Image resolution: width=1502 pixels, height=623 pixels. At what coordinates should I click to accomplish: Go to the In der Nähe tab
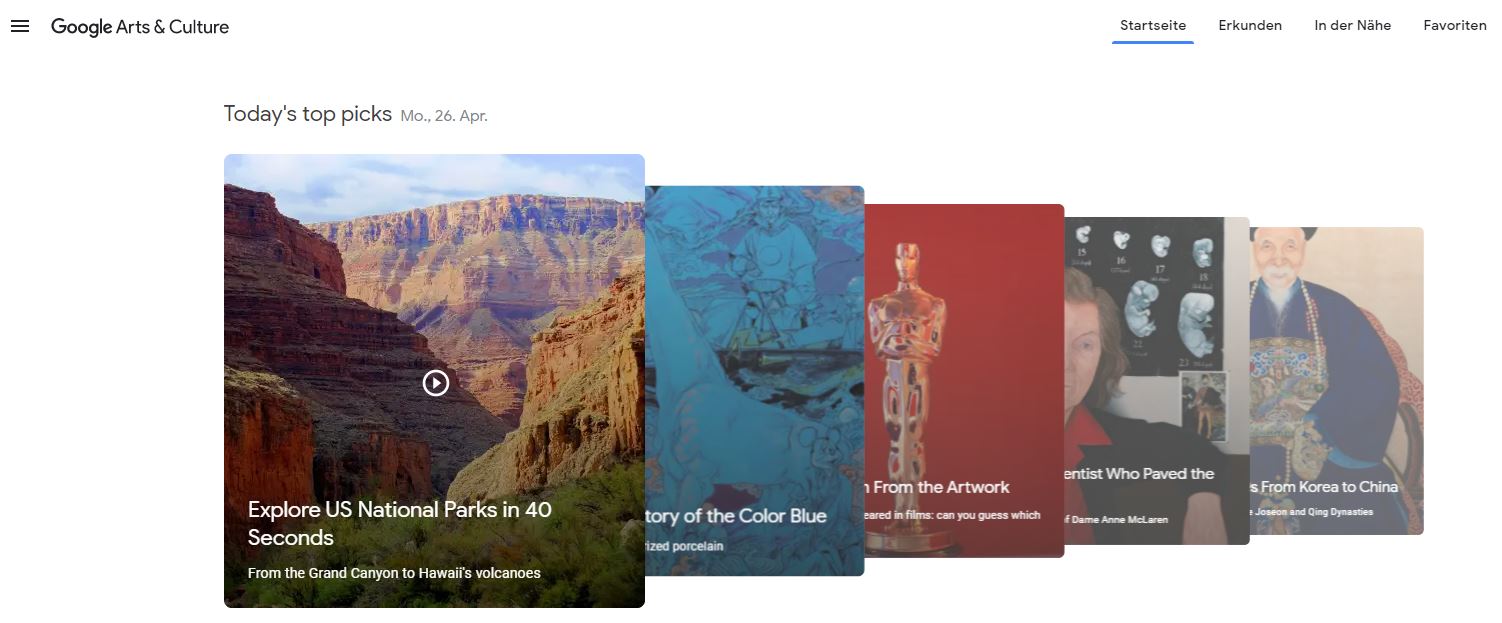(1352, 26)
